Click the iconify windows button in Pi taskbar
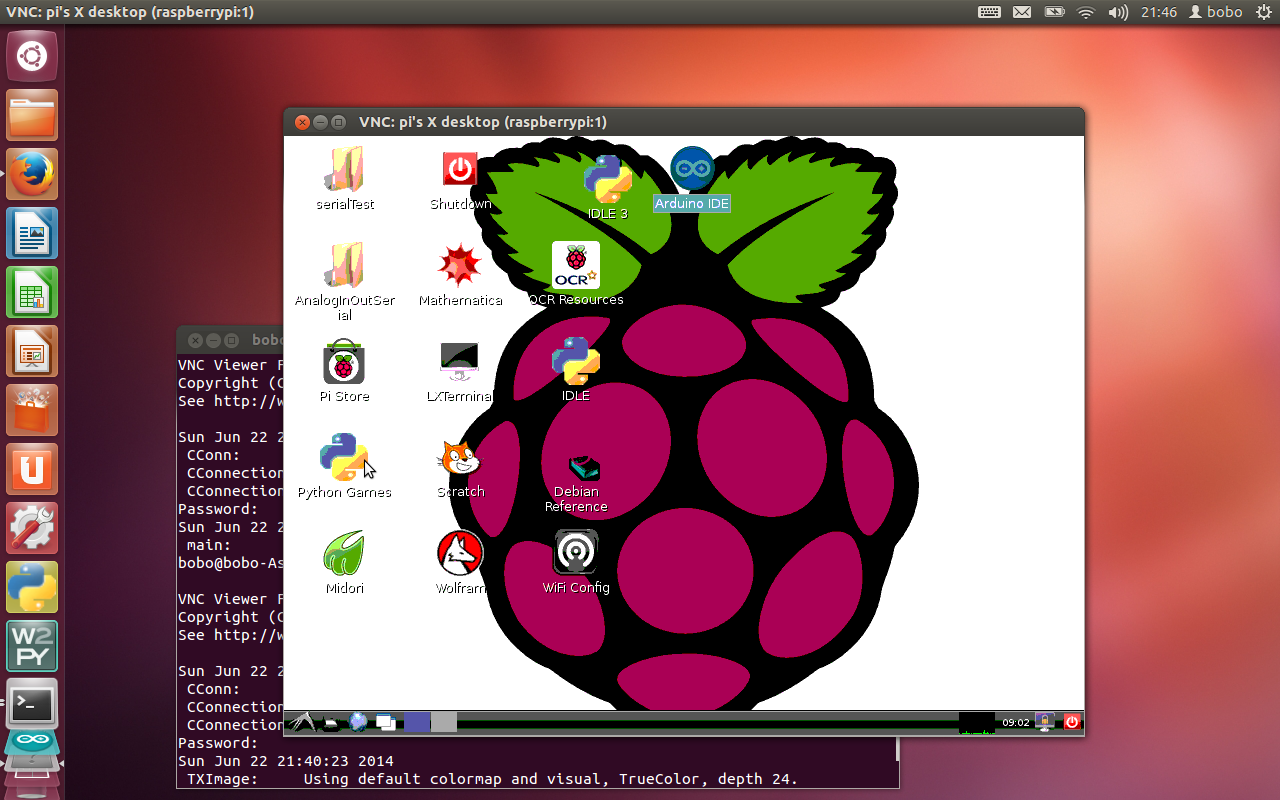The width and height of the screenshot is (1280, 800). point(386,722)
